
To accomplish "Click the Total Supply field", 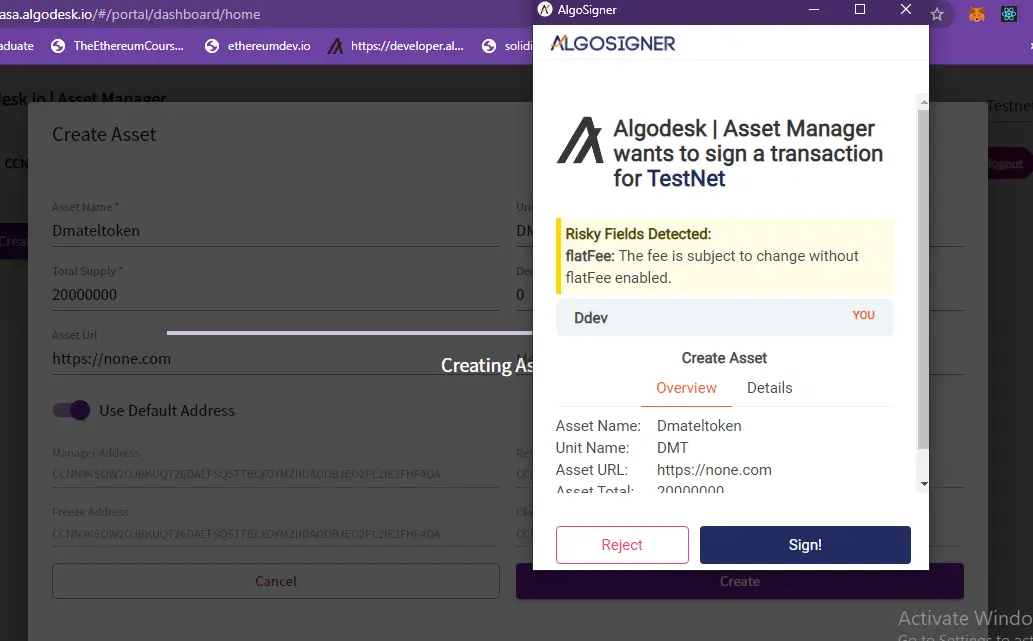I will 275,294.
